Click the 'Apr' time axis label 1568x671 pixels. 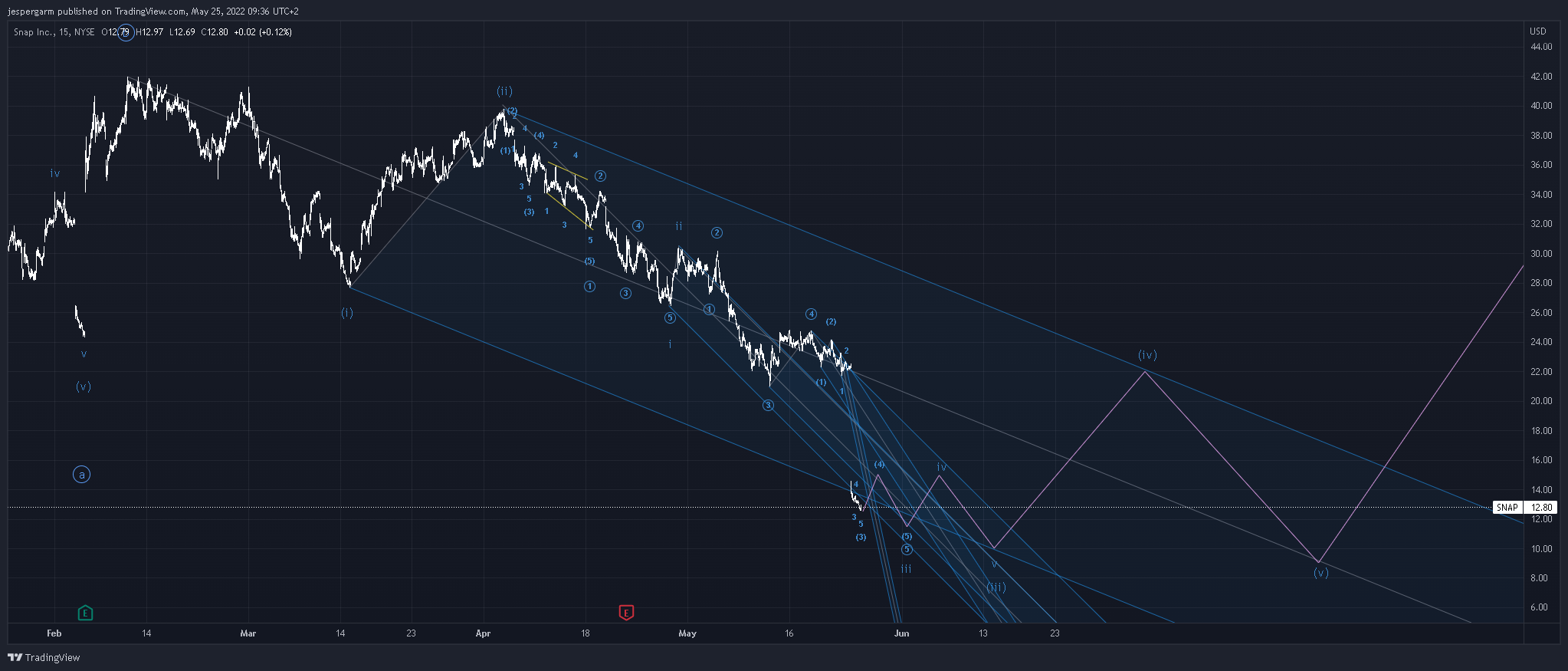483,633
